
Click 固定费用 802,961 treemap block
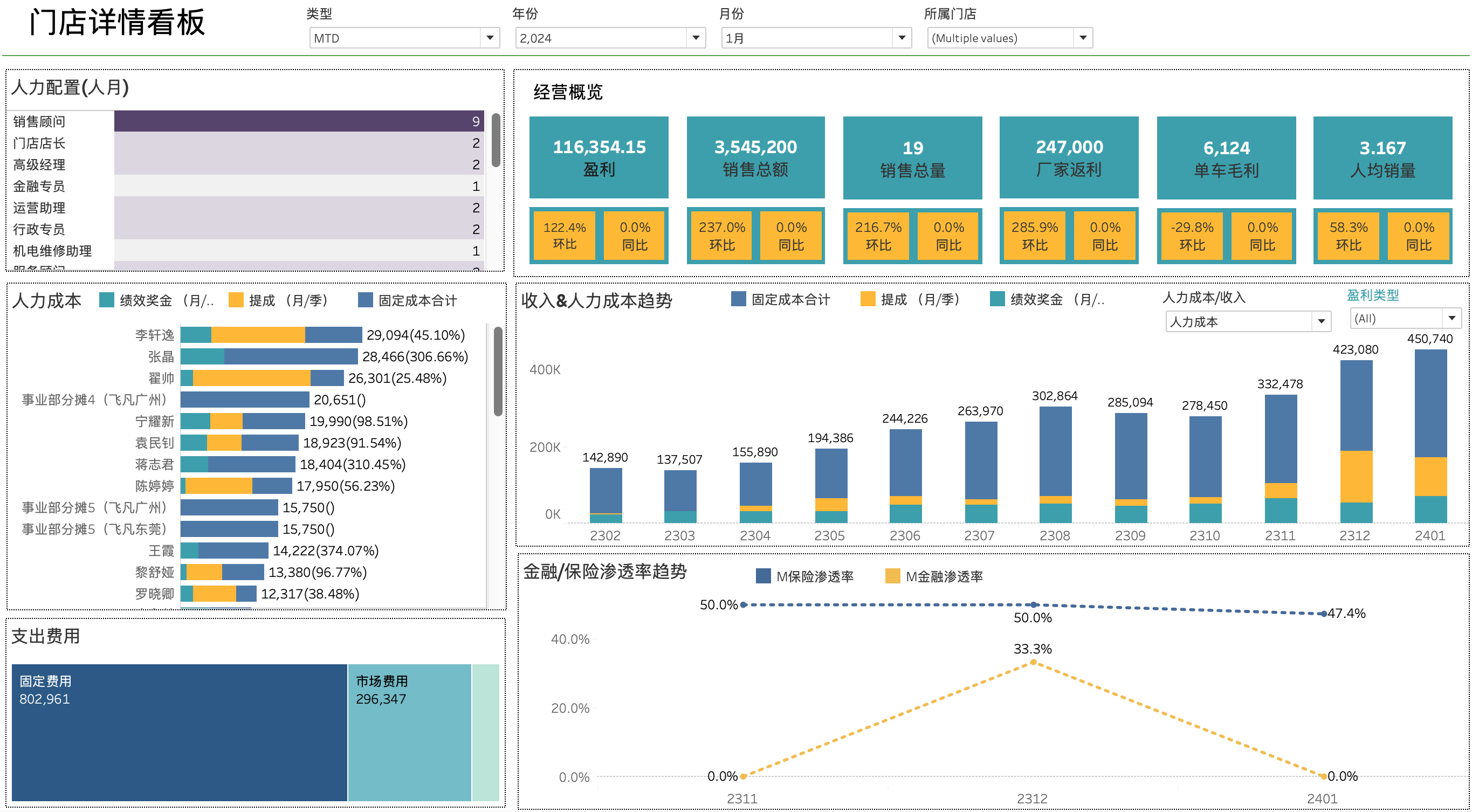click(179, 733)
